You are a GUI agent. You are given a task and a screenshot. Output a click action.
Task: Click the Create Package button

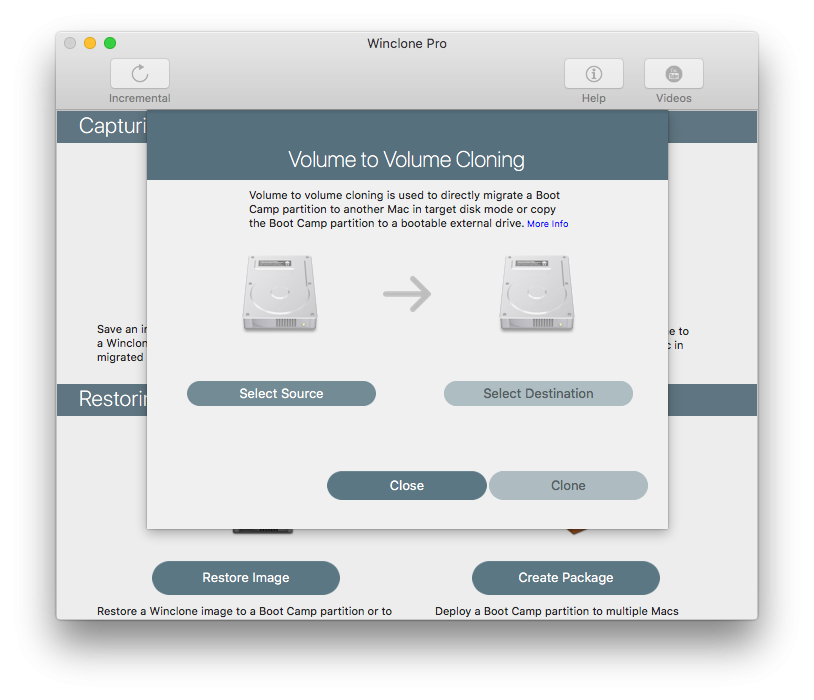(566, 577)
